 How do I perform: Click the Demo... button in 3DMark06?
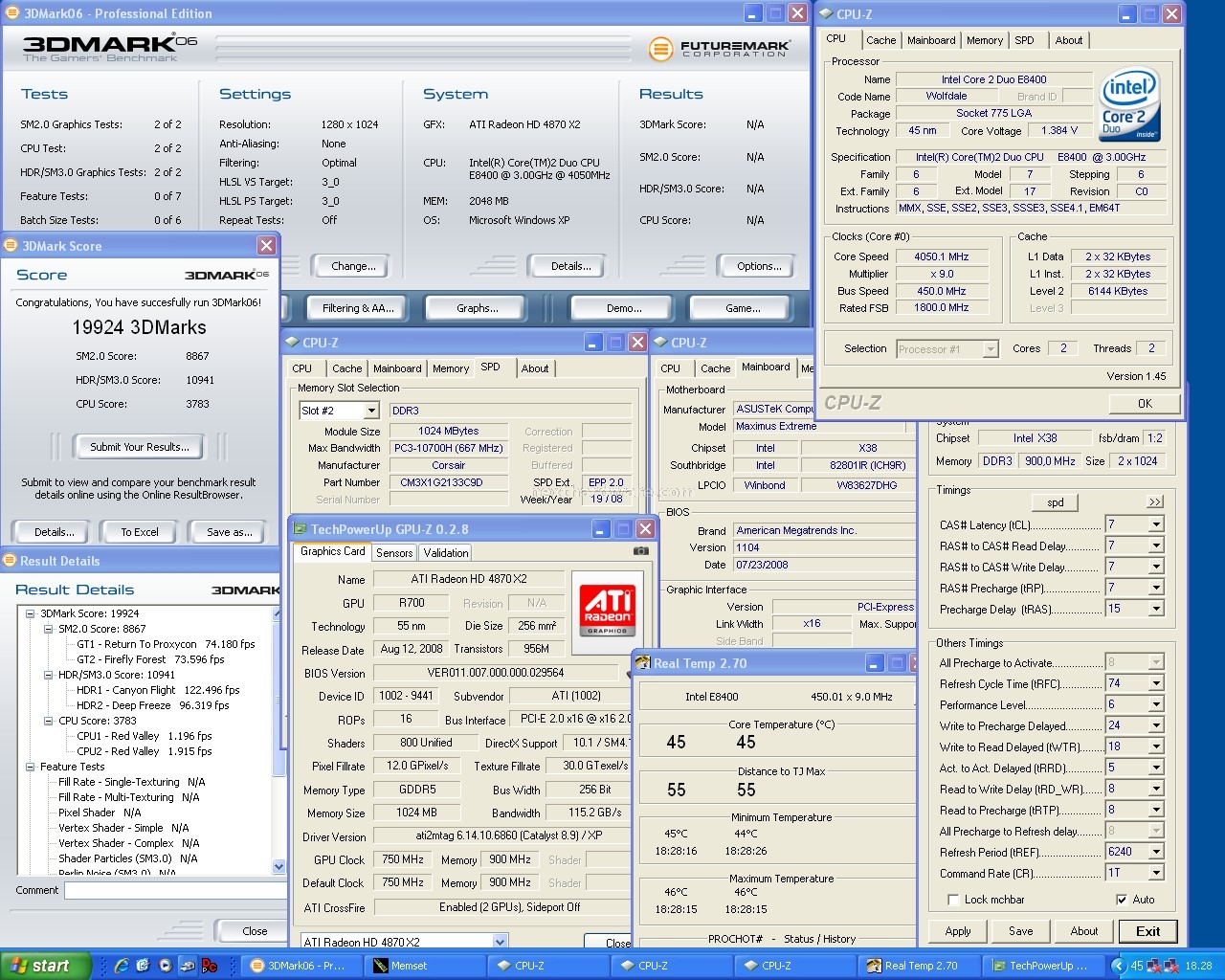[624, 308]
